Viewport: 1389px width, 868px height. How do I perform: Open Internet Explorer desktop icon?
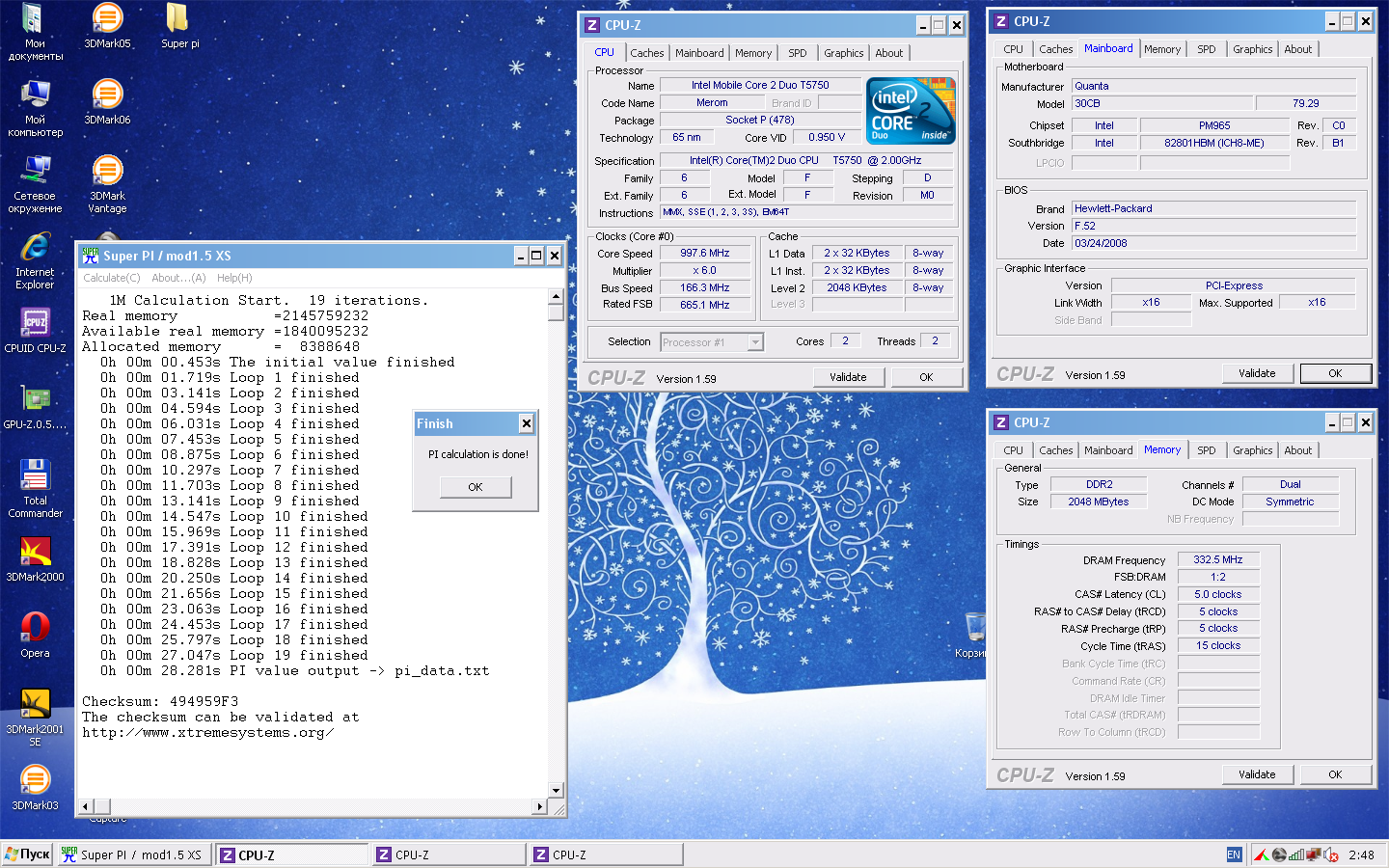[x=35, y=260]
